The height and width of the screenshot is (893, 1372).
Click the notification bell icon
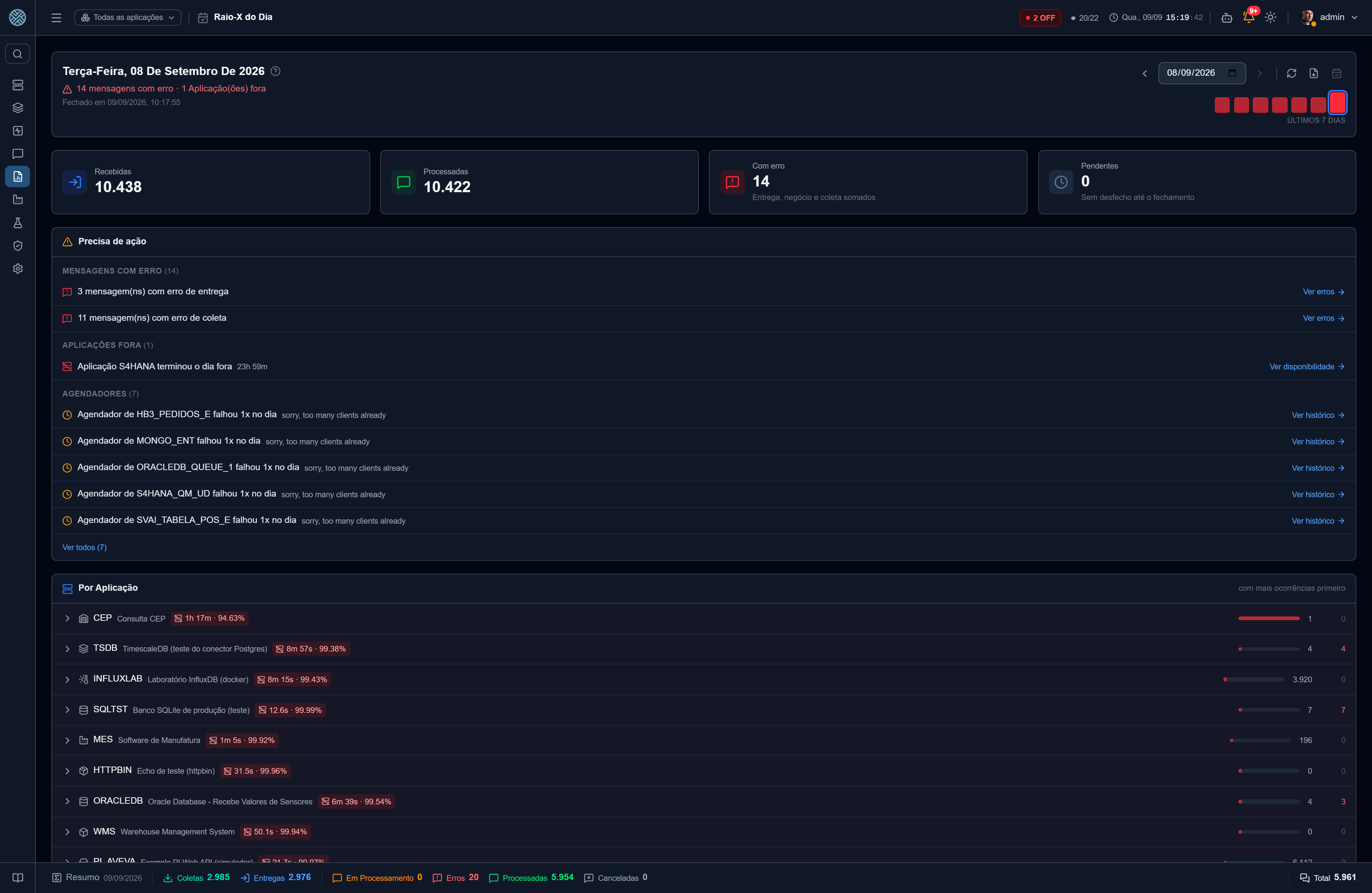[1249, 17]
